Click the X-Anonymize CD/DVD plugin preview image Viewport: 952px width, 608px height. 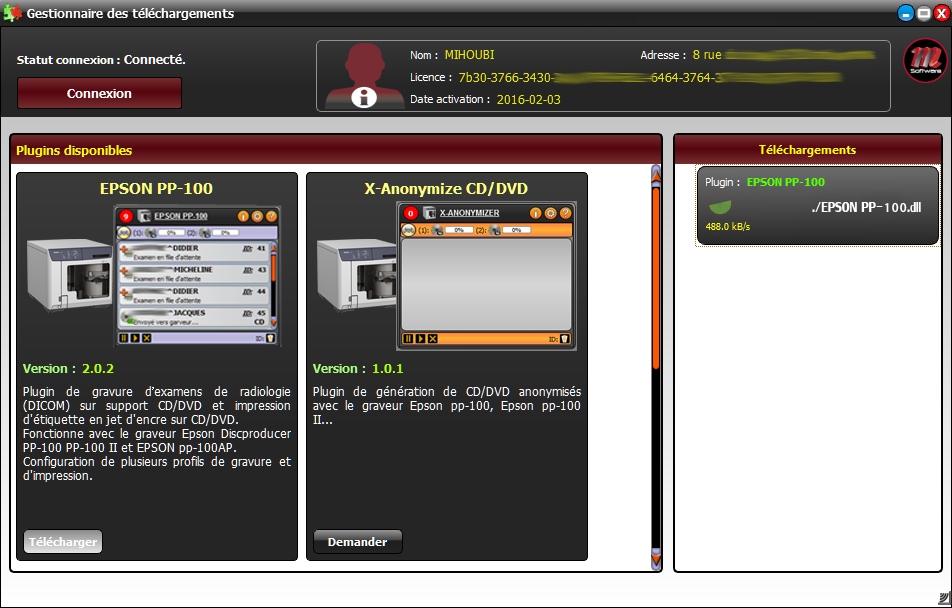[x=445, y=276]
